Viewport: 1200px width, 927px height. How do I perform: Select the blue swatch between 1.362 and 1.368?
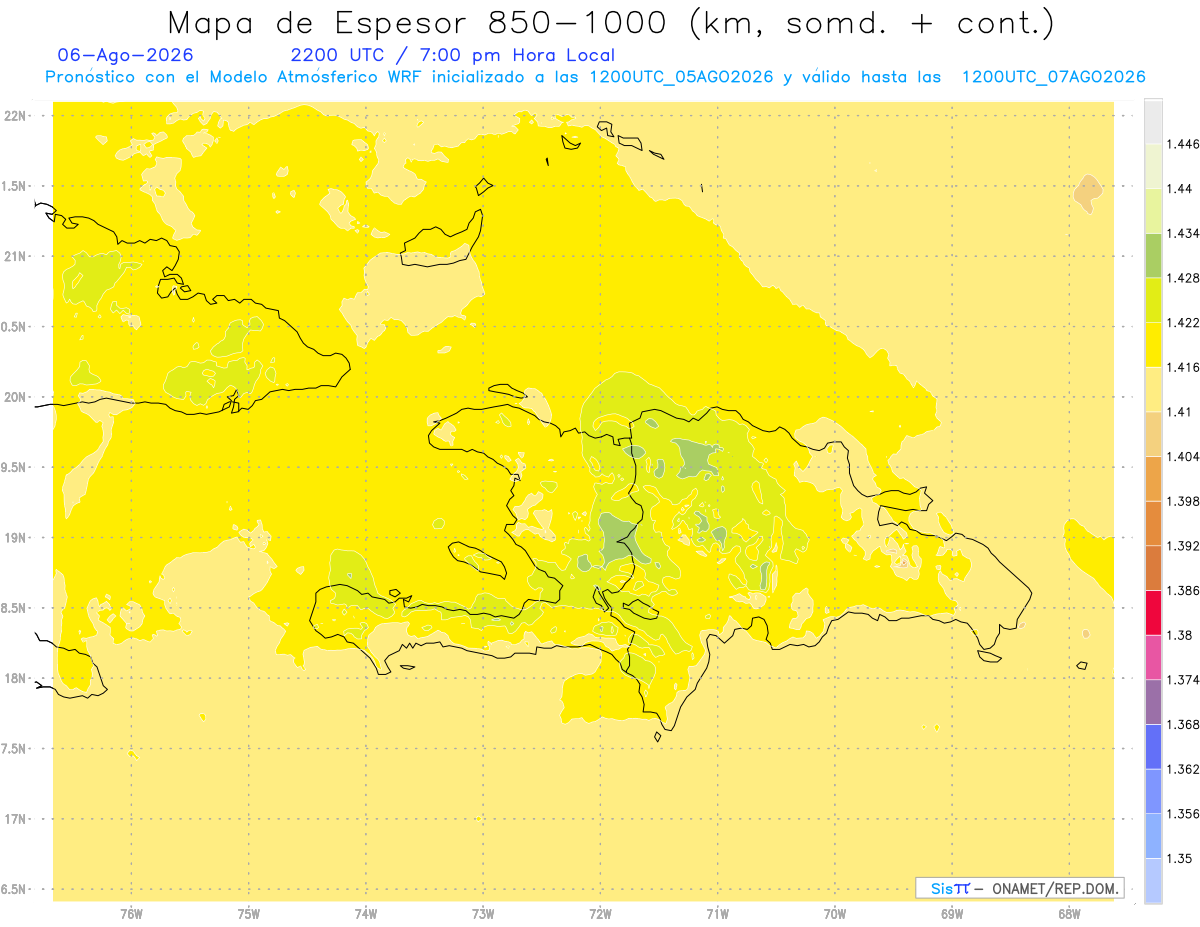(x=1153, y=747)
